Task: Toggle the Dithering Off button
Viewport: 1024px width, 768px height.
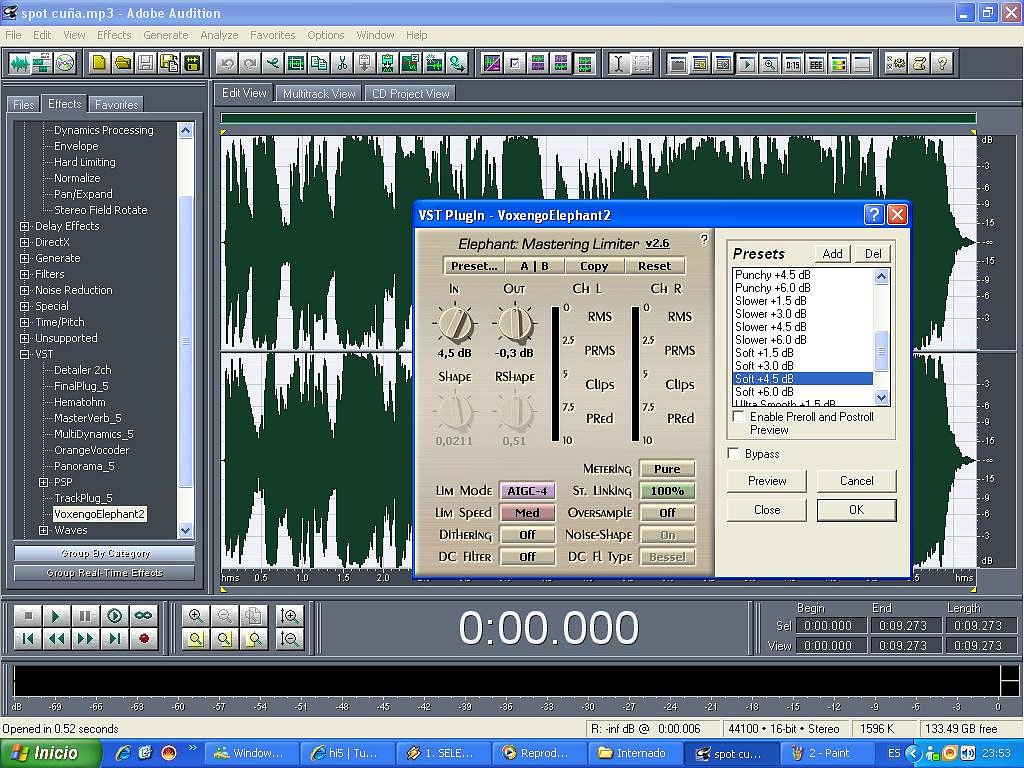Action: (x=527, y=535)
